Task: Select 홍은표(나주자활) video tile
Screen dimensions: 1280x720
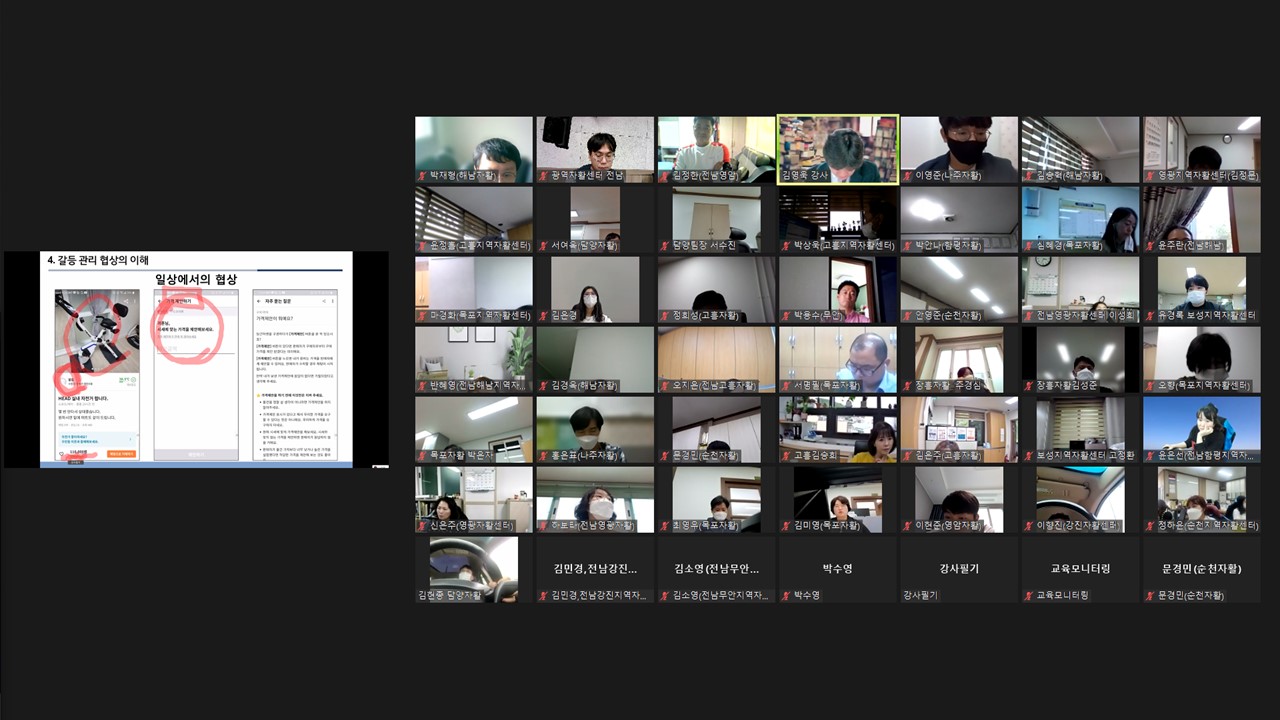Action: pyautogui.click(x=594, y=429)
